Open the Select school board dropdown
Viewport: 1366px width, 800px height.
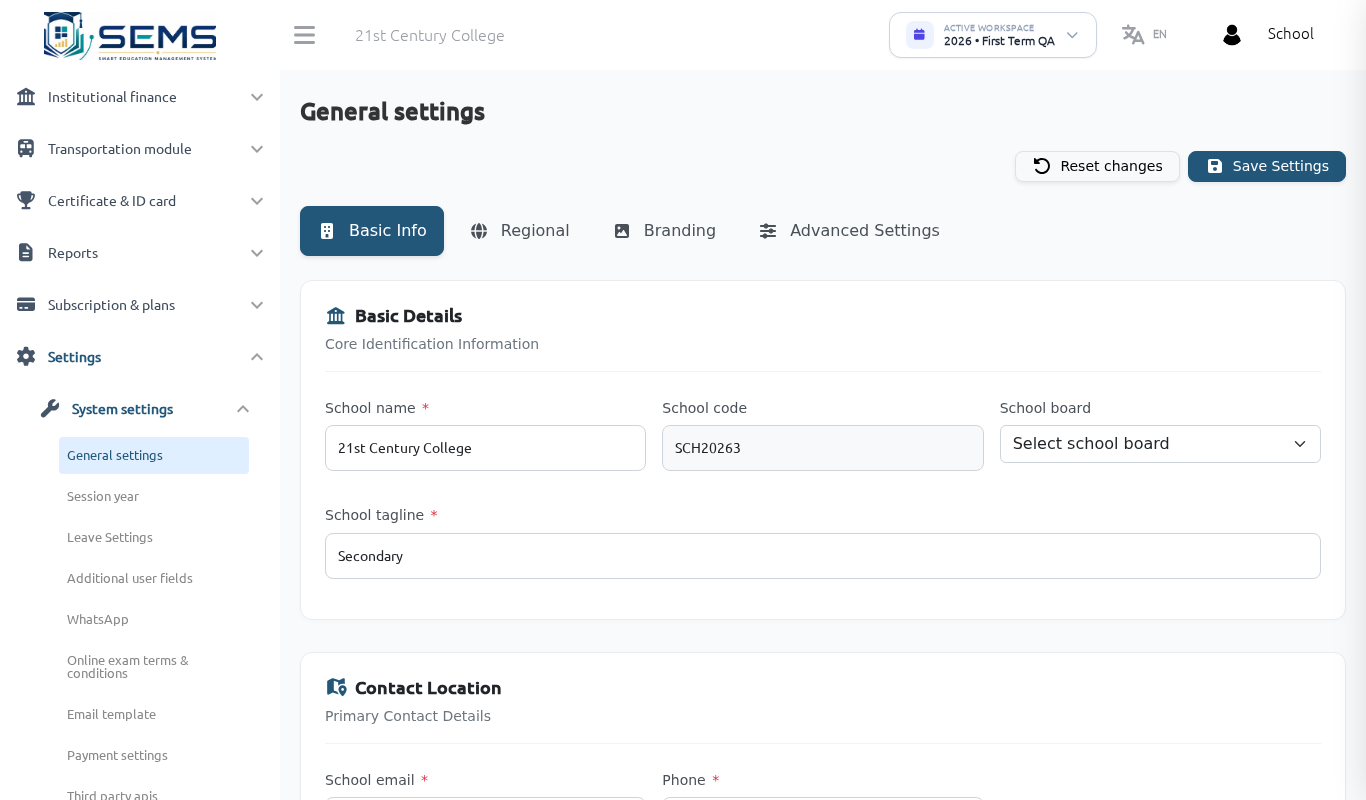1160,444
